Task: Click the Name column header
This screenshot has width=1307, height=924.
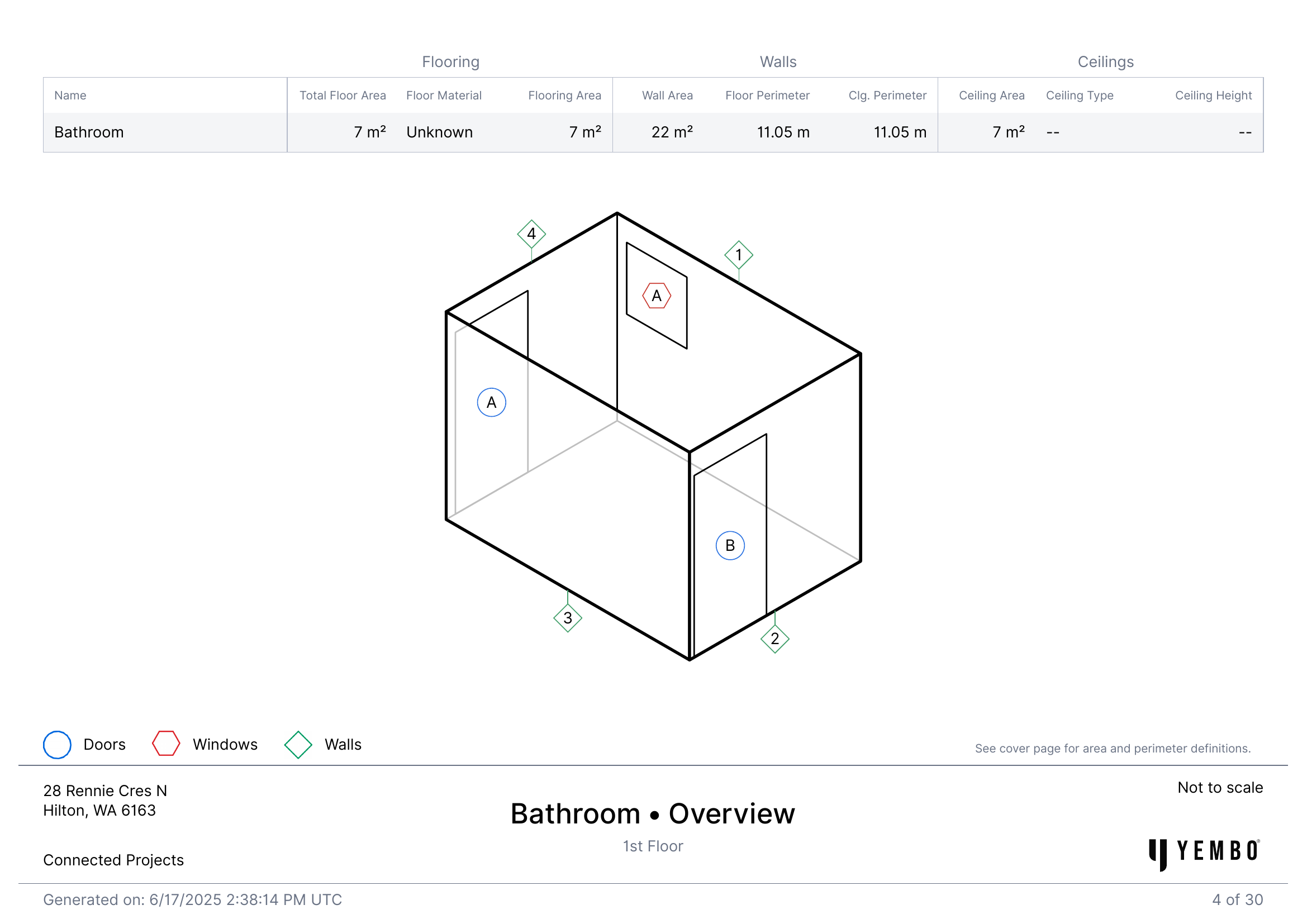Action: (x=70, y=96)
